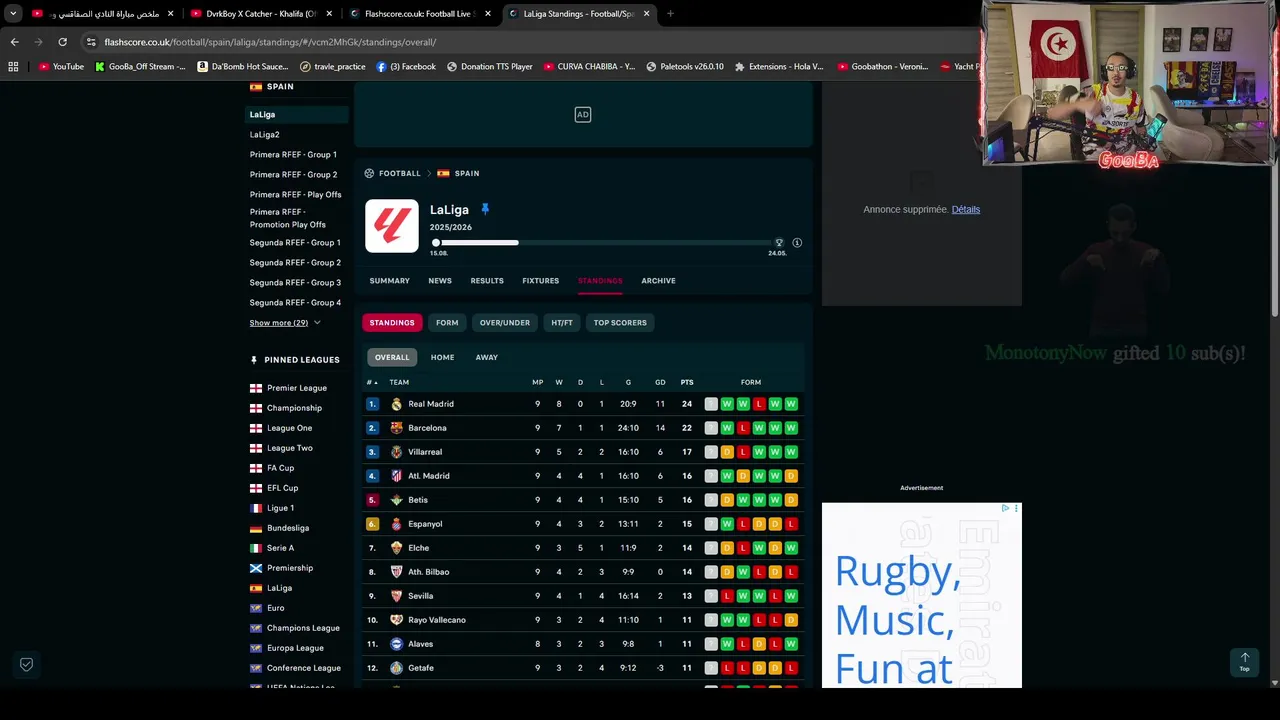1280x720 pixels.
Task: Click the France flag beside Ligue 1
Action: (x=256, y=508)
